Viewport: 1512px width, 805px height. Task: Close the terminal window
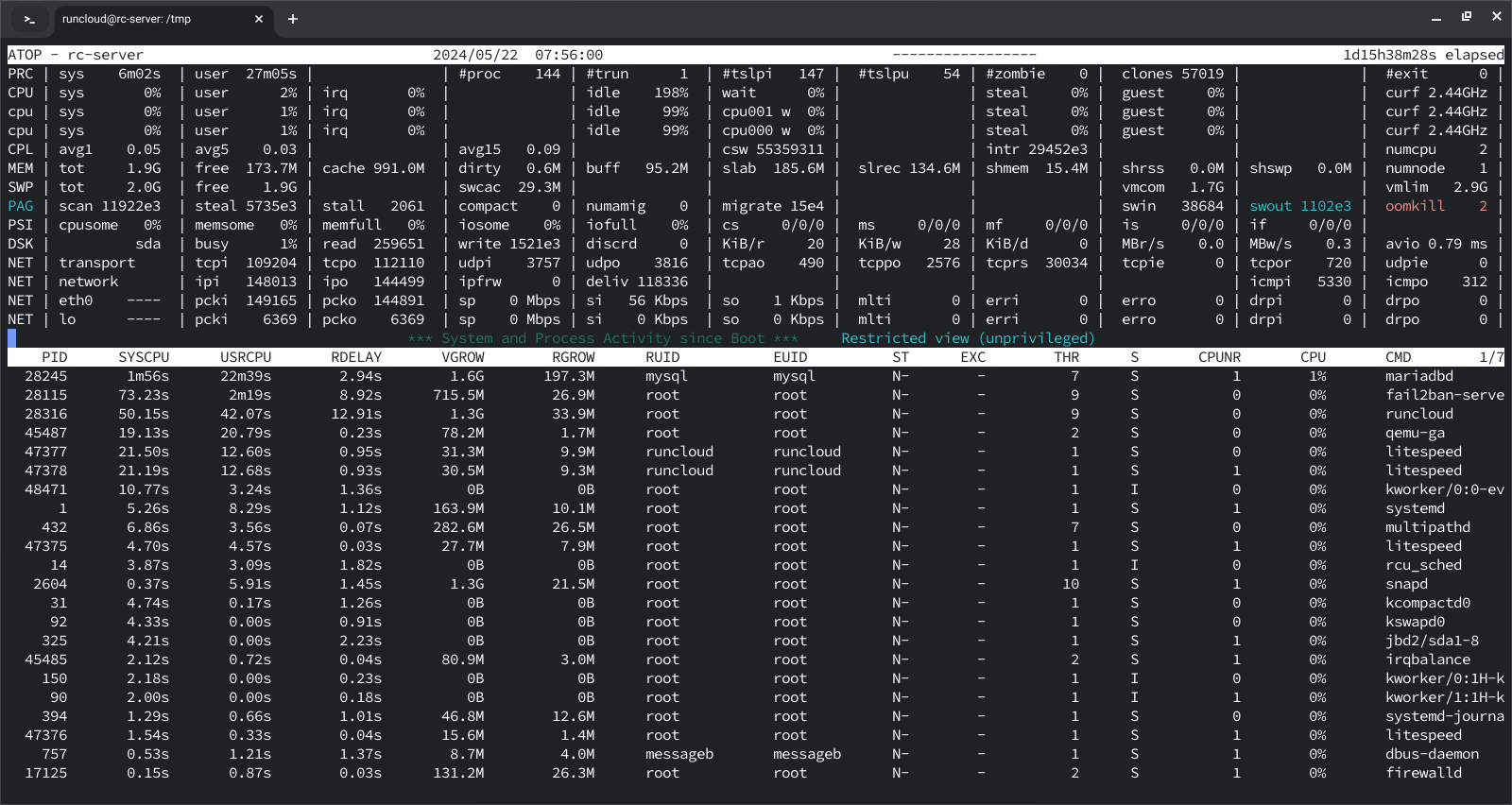click(x=1497, y=17)
